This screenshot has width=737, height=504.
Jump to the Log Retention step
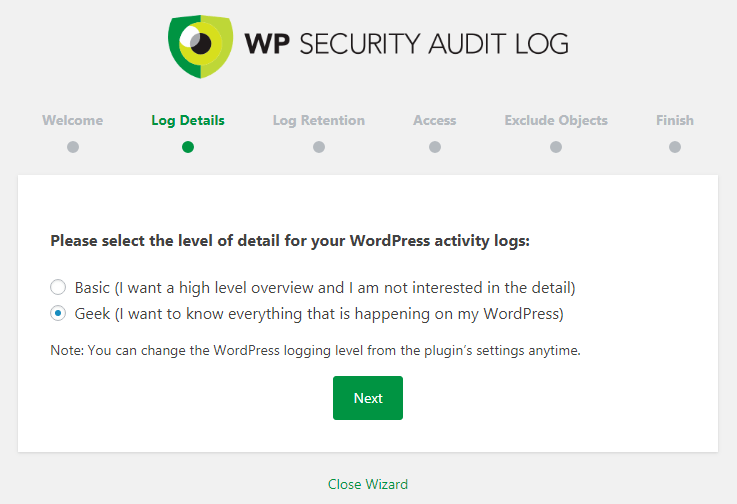(319, 121)
